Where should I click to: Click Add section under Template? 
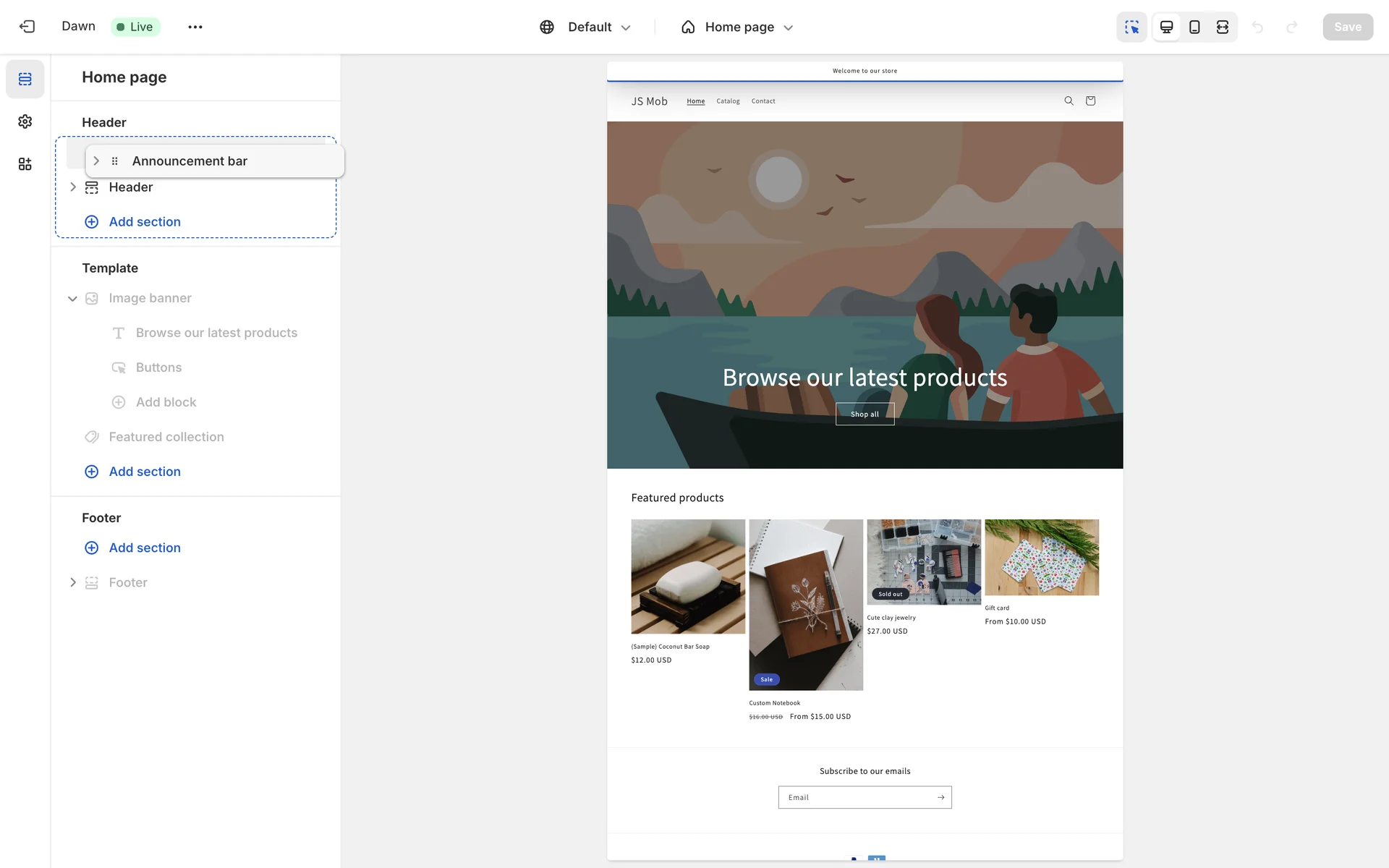[145, 472]
